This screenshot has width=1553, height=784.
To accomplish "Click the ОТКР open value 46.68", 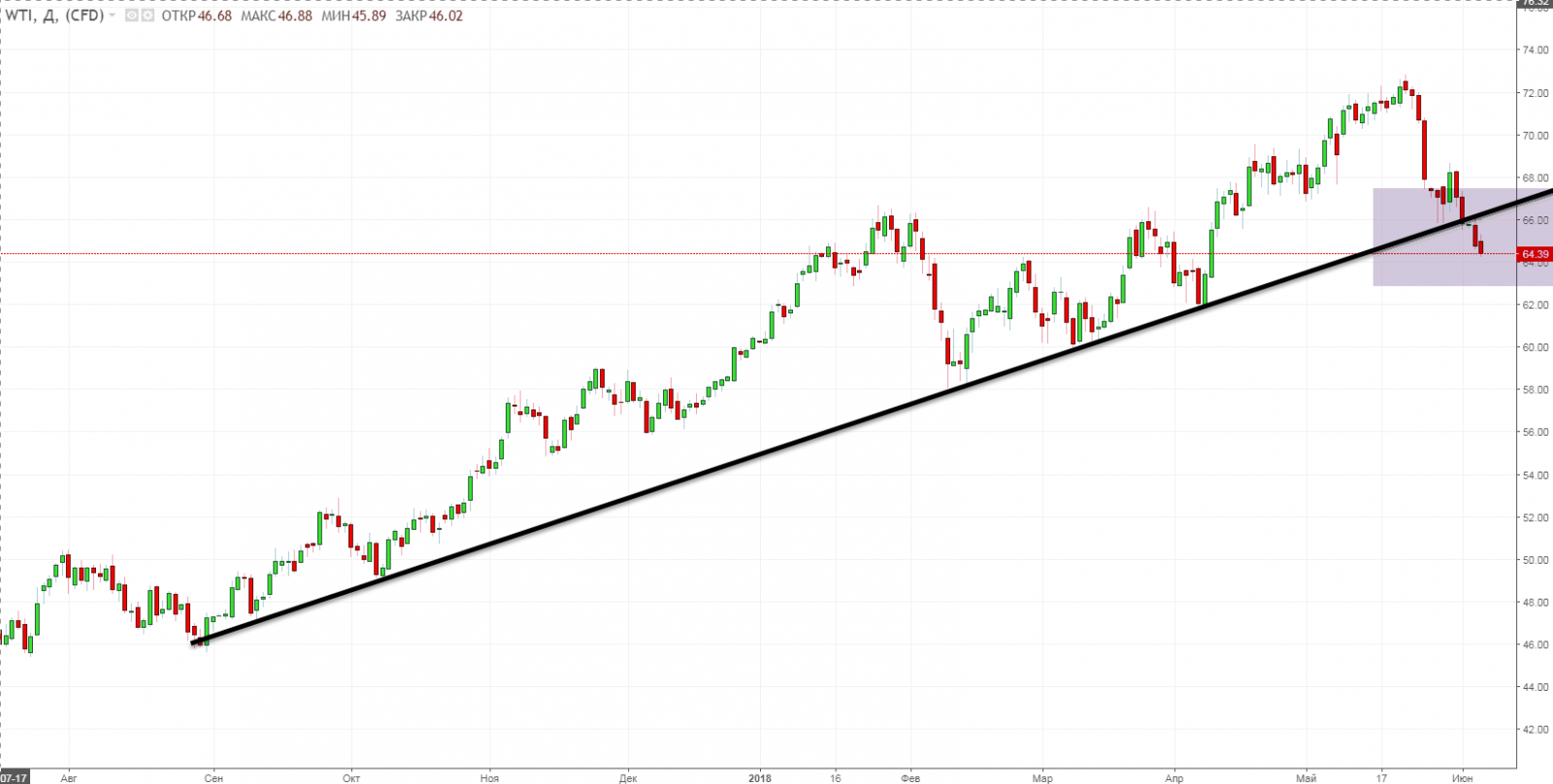I will pyautogui.click(x=215, y=16).
